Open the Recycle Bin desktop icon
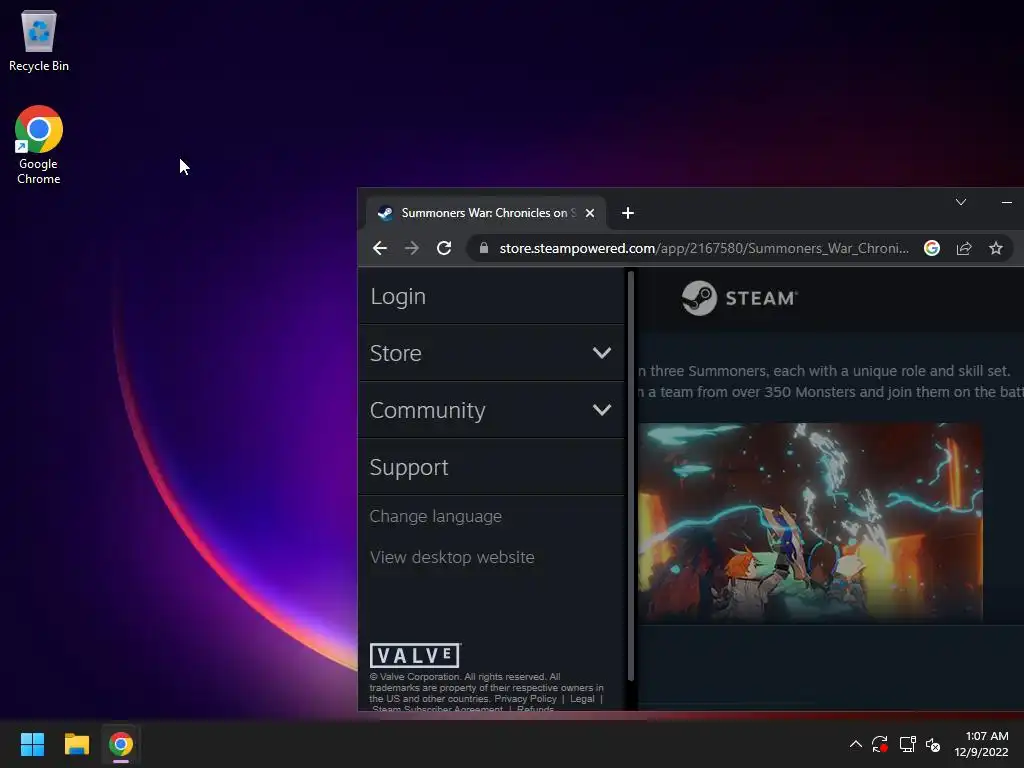 click(x=39, y=40)
